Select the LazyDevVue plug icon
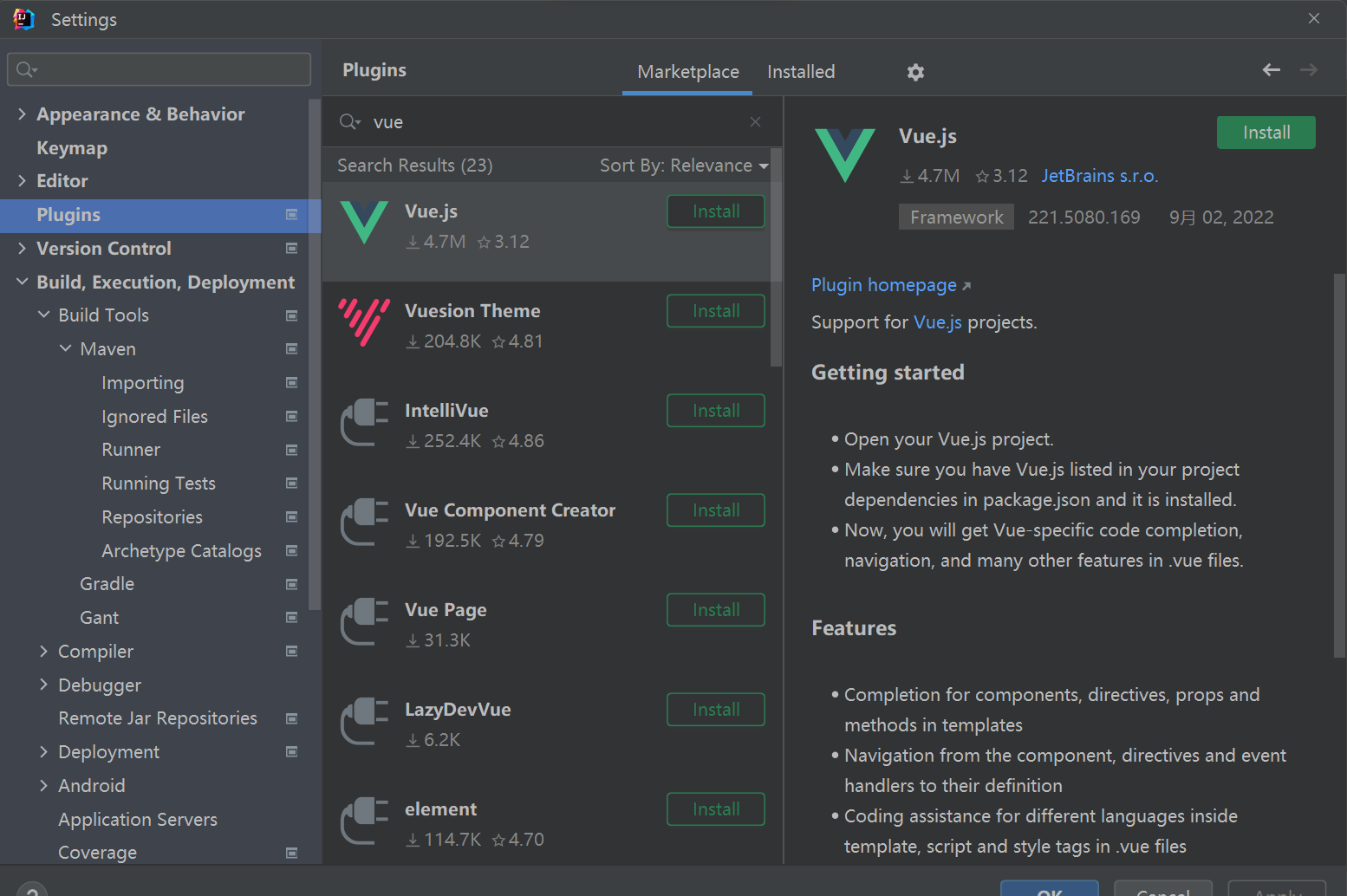 [x=364, y=721]
